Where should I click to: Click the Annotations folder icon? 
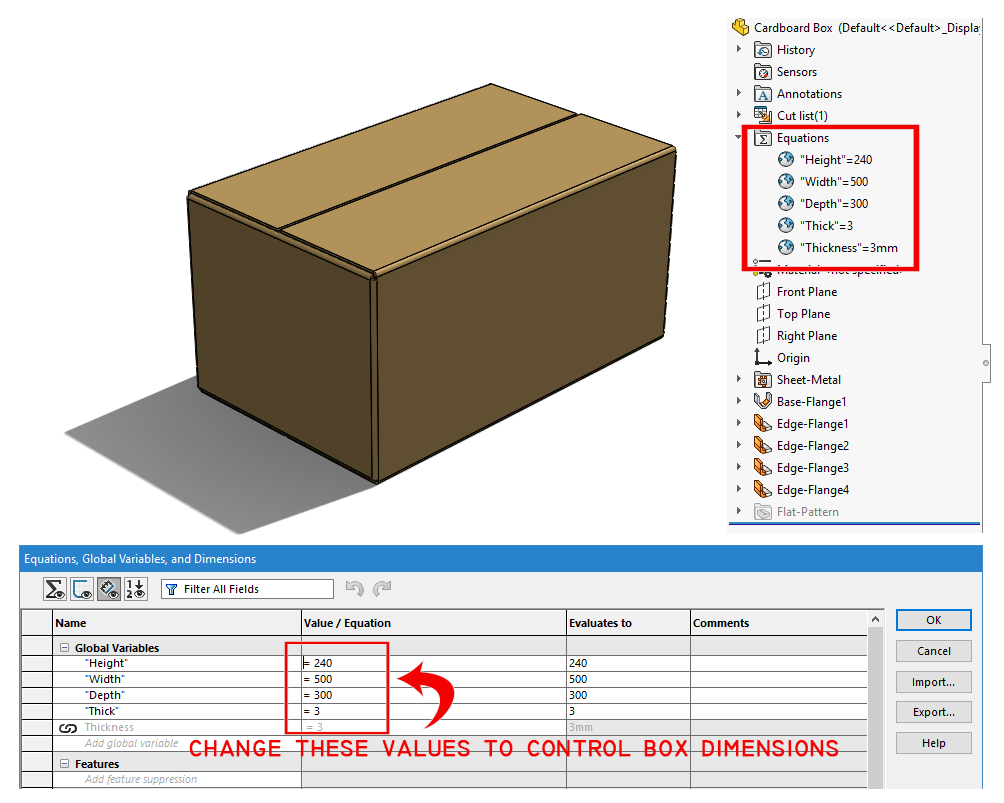[763, 94]
